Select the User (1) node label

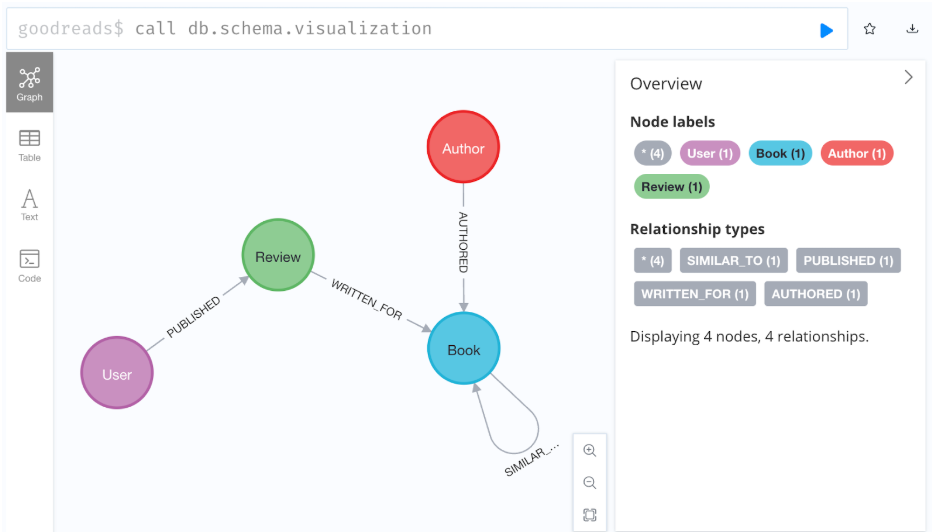[x=710, y=153]
